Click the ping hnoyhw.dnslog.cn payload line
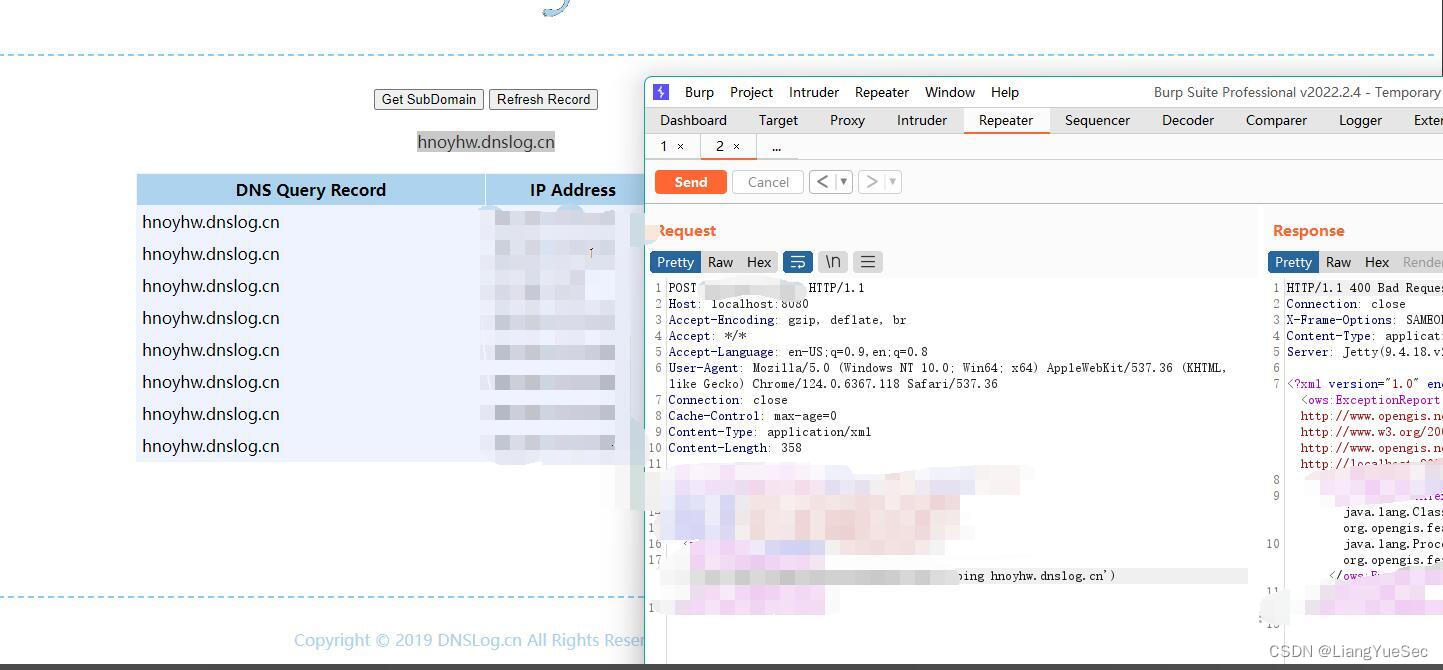The height and width of the screenshot is (670, 1443). click(x=1036, y=576)
